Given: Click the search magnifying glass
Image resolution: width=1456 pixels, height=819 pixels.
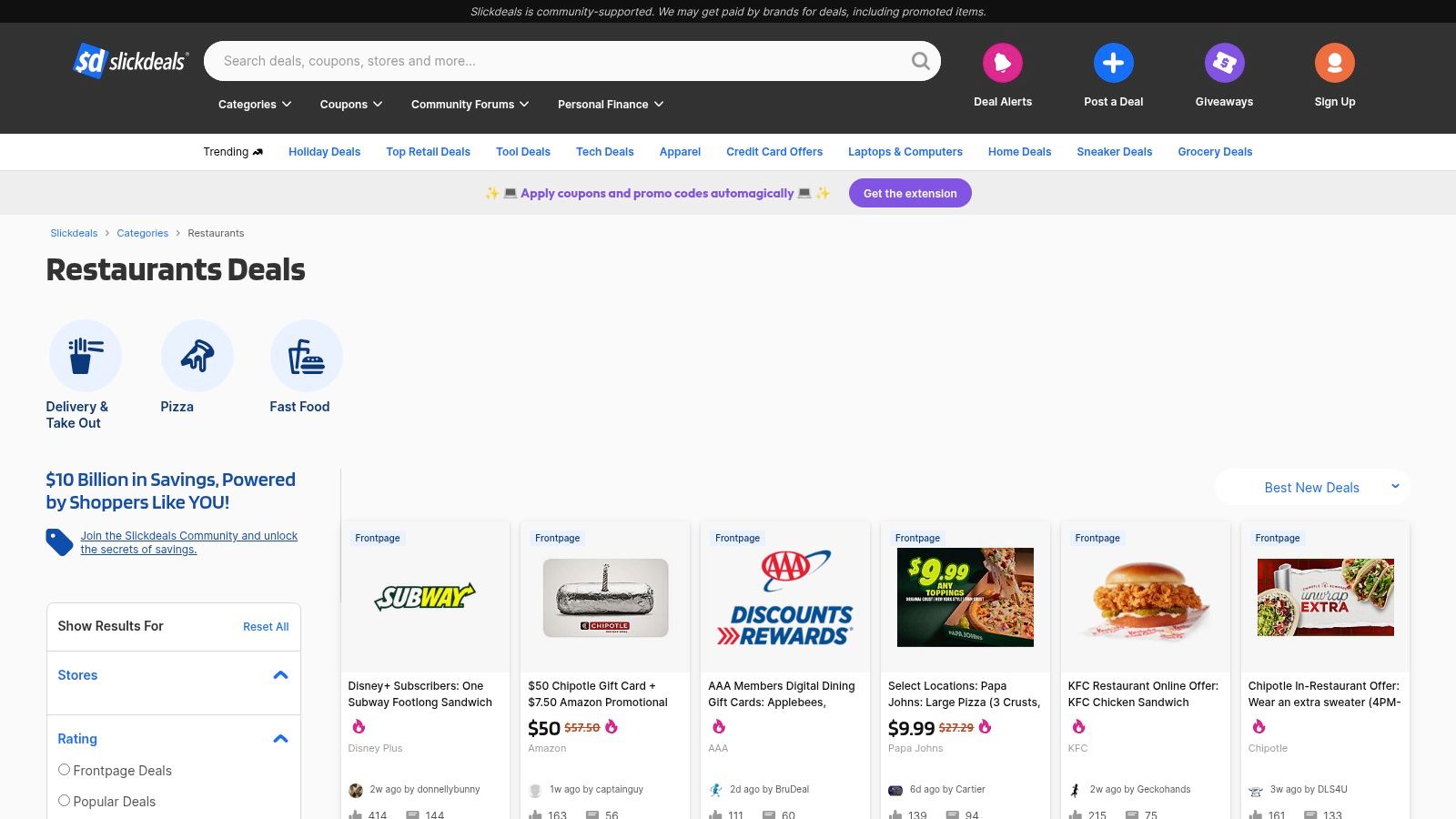Looking at the screenshot, I should coord(920,61).
